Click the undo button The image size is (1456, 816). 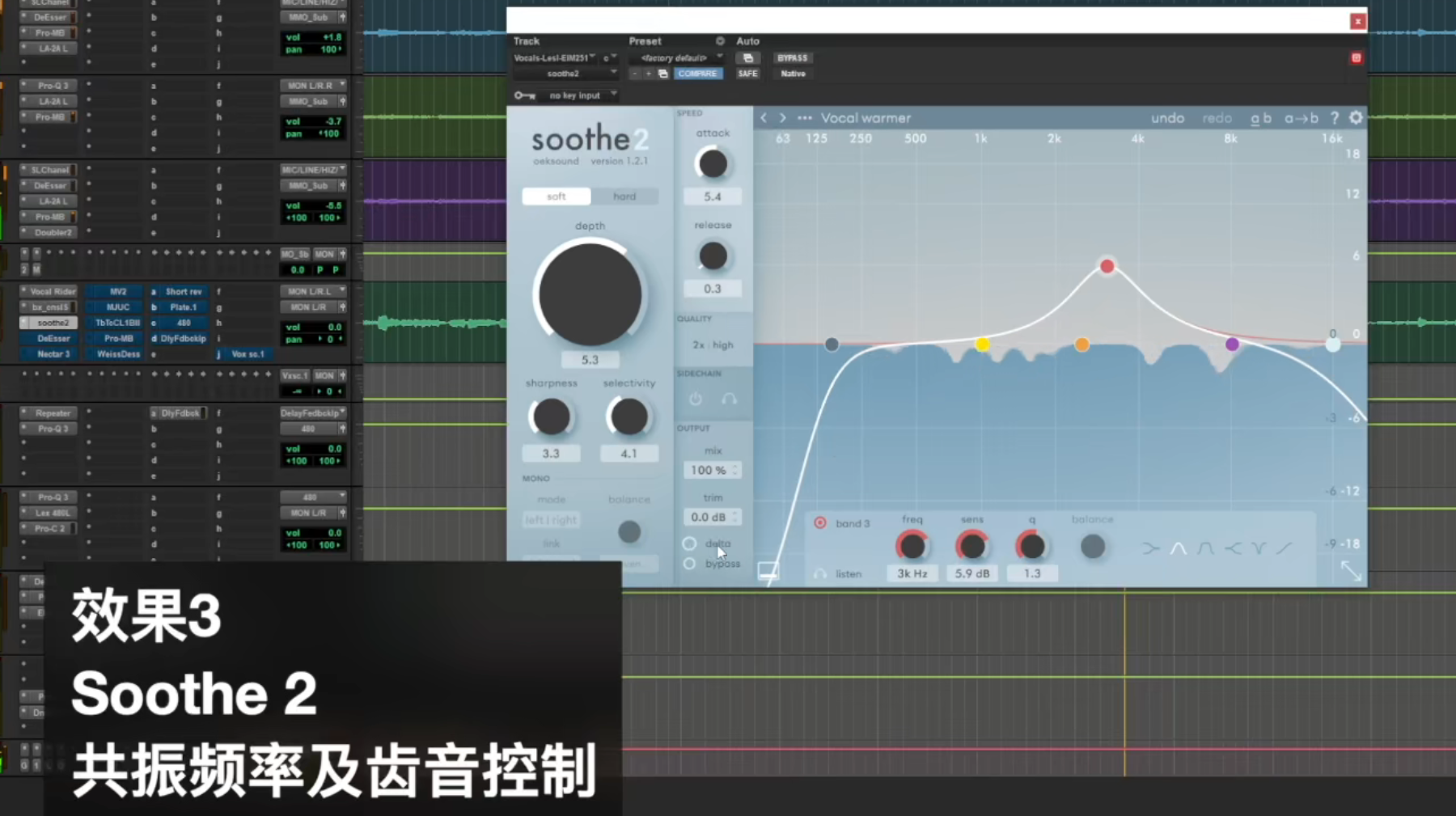pos(1167,118)
